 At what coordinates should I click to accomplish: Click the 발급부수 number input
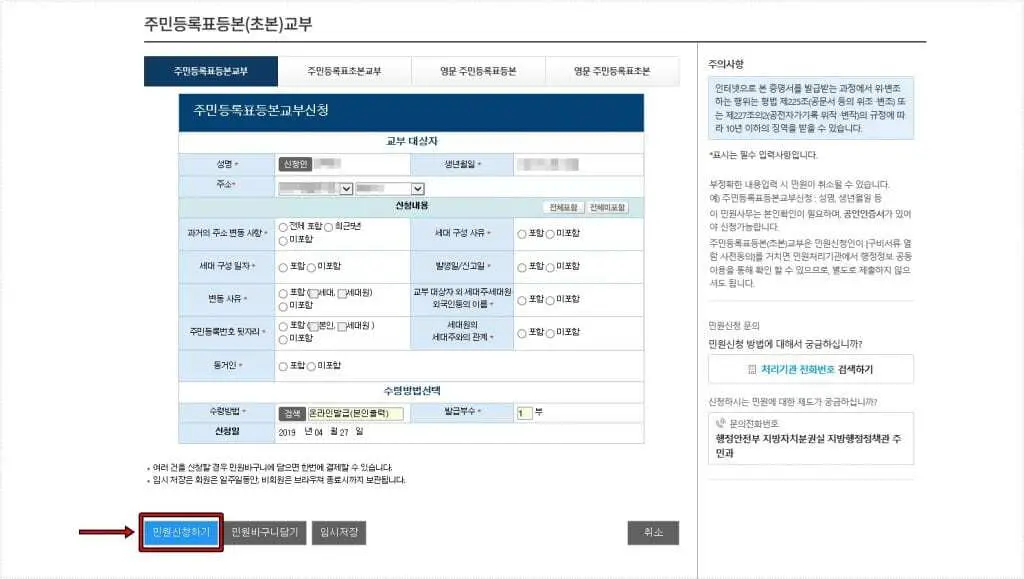coord(524,413)
